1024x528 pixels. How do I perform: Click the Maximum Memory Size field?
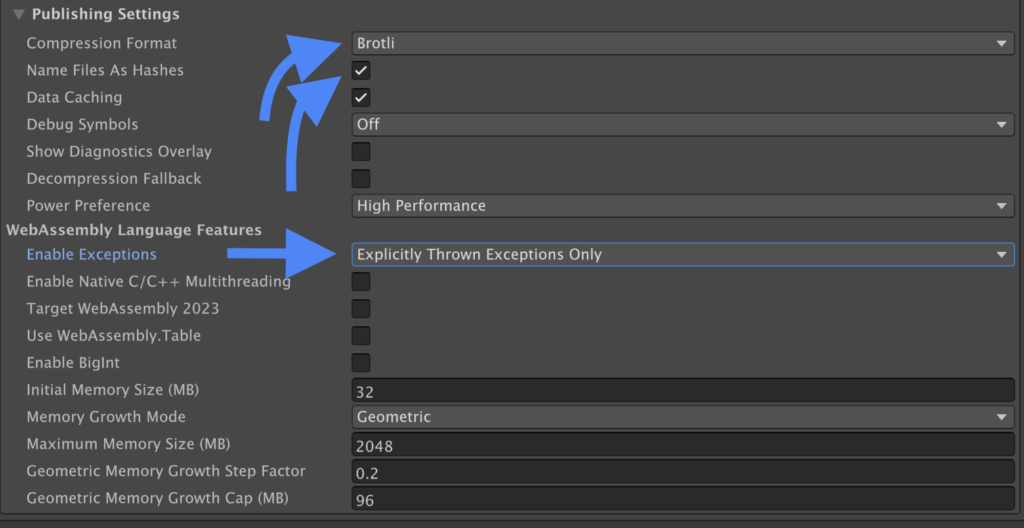pos(682,445)
